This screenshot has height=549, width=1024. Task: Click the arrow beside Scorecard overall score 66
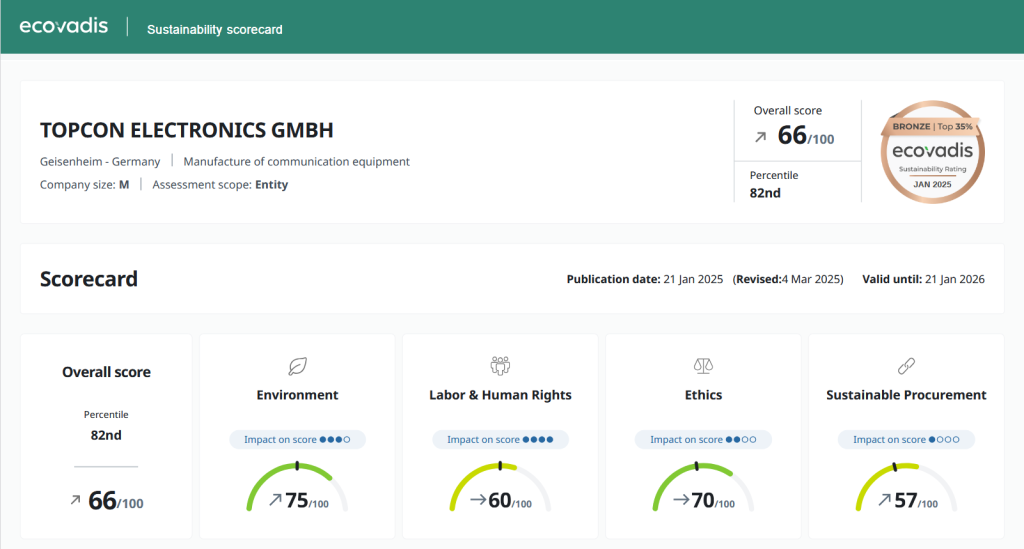[x=76, y=500]
